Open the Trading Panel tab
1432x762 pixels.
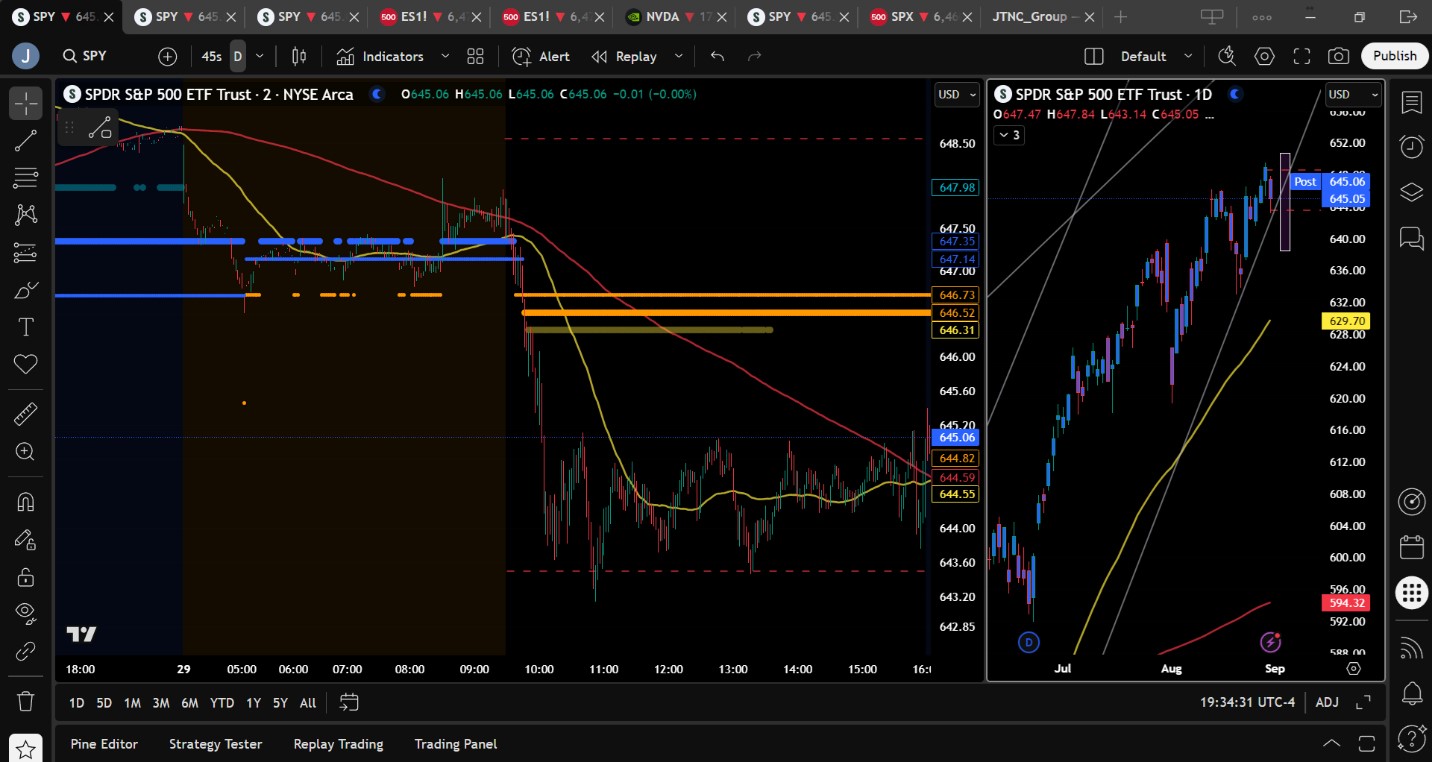pos(455,744)
